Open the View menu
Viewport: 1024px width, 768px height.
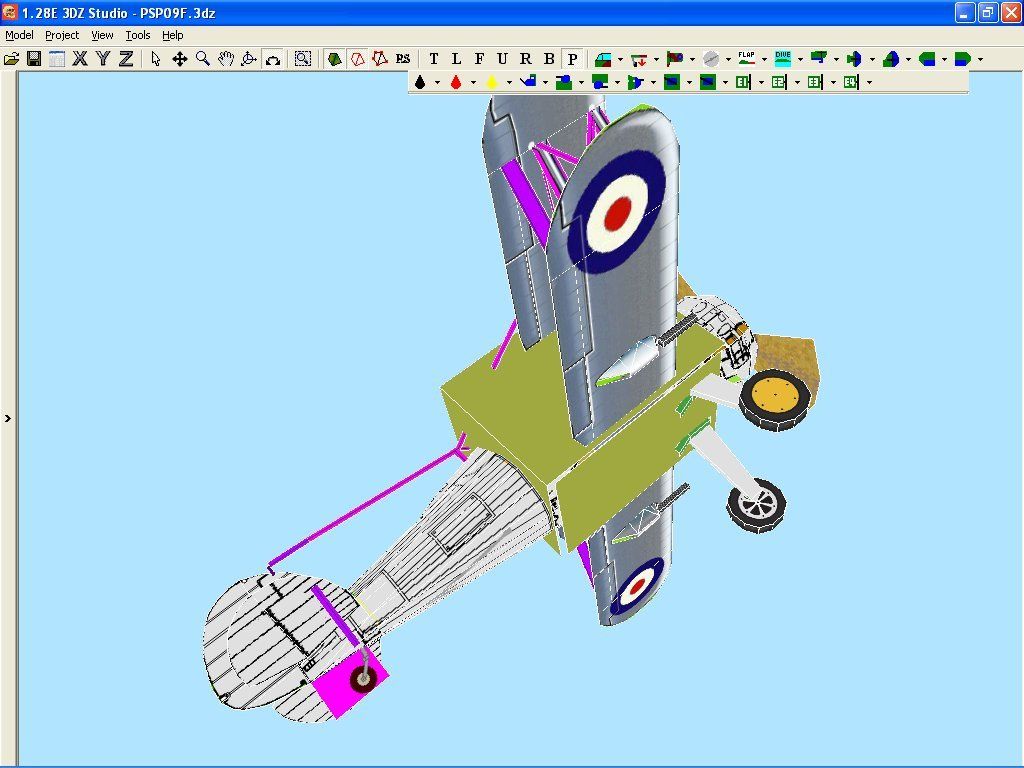pos(102,35)
